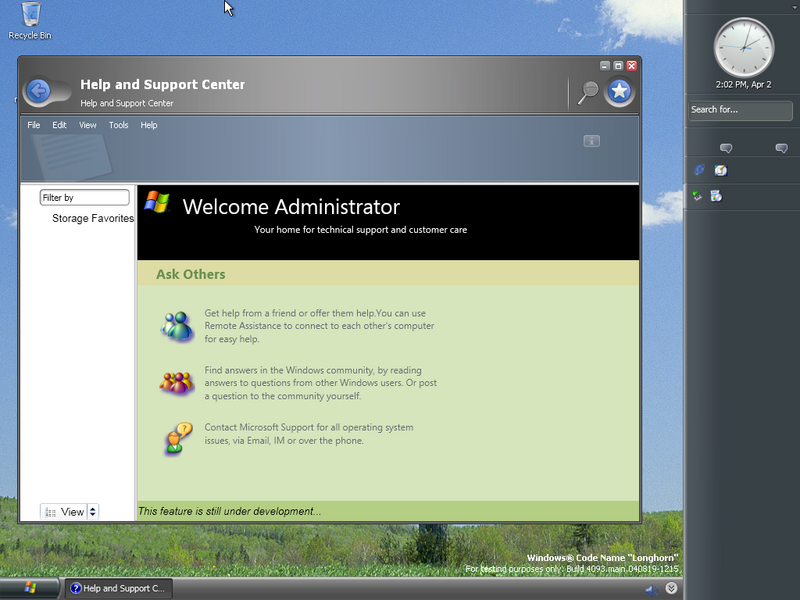Click 'This feature is still under development' text
Image resolution: width=800 pixels, height=600 pixels.
[x=230, y=511]
